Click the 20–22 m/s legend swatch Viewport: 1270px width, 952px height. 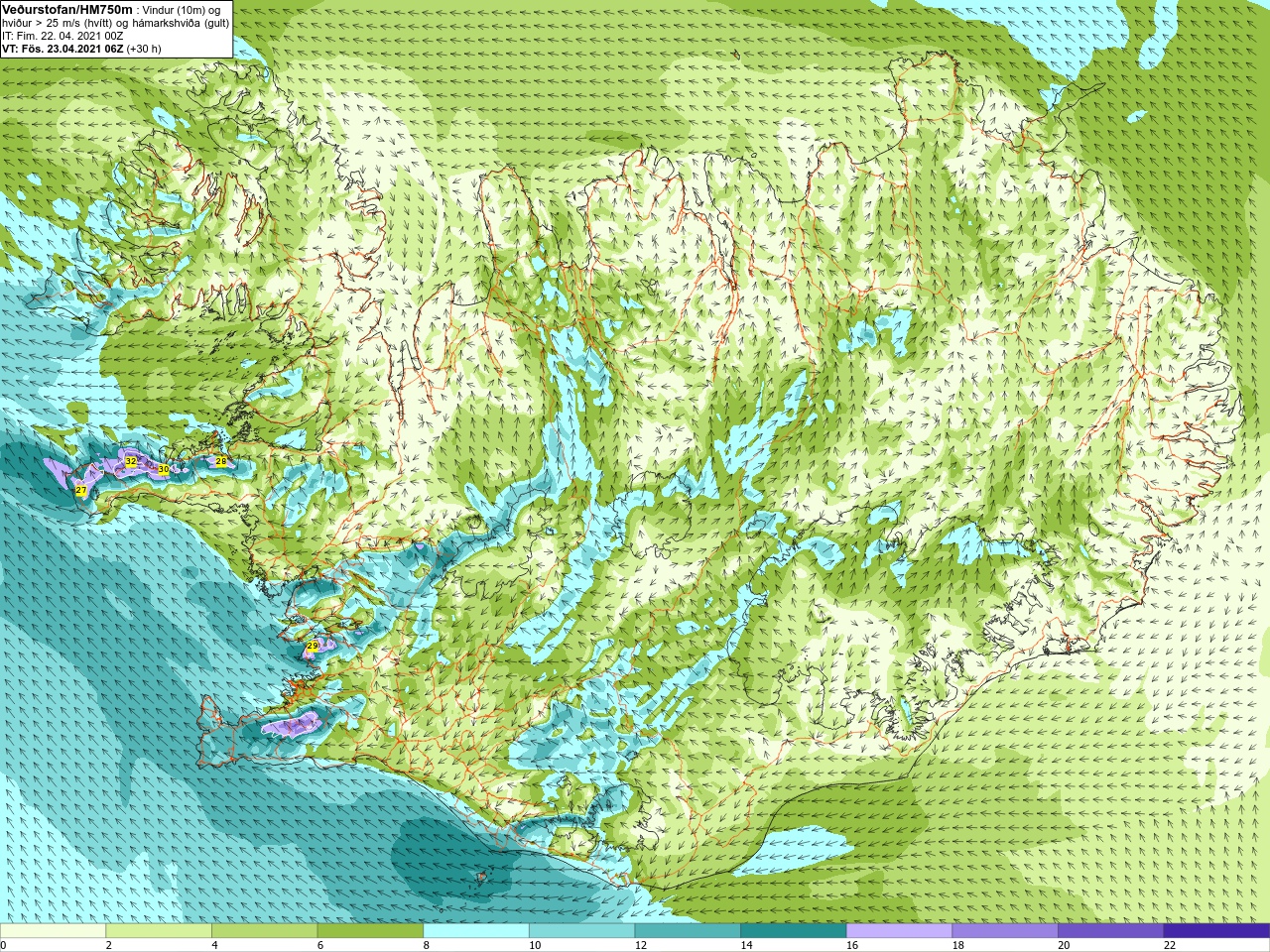[1110, 931]
